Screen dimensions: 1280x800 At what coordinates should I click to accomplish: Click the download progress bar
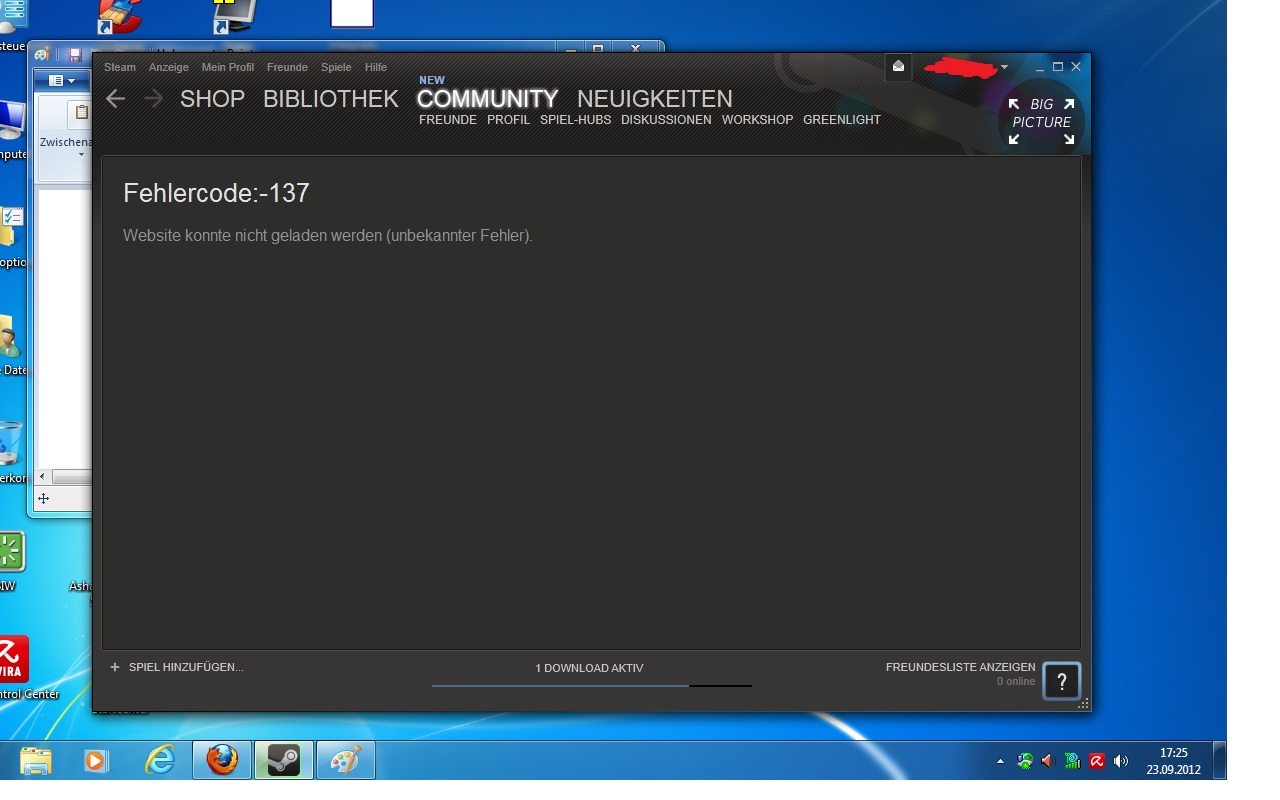[591, 685]
